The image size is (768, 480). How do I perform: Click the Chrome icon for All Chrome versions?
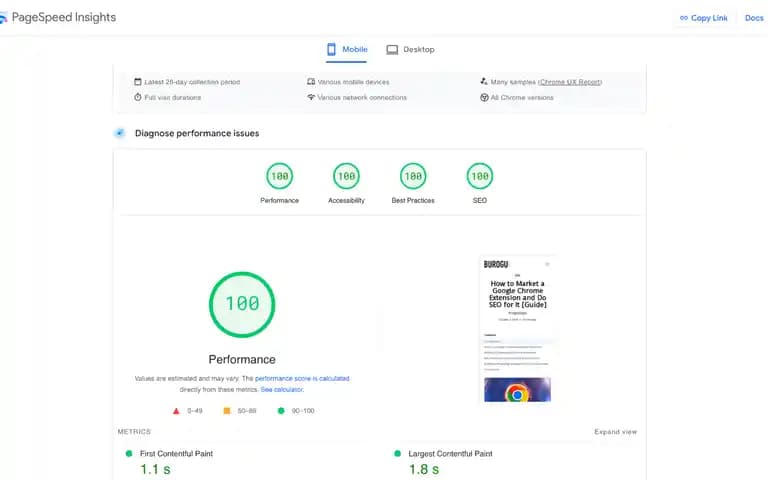(484, 97)
